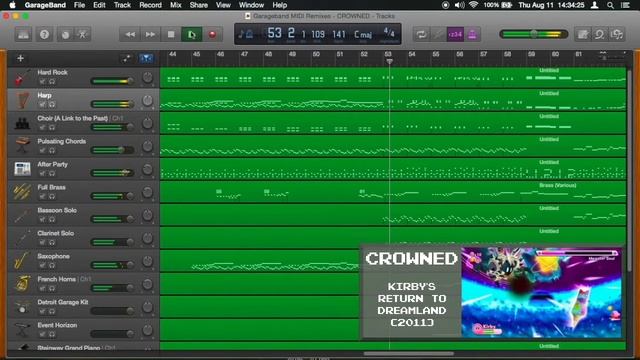
Task: Open the Track menu
Action: (122, 5)
